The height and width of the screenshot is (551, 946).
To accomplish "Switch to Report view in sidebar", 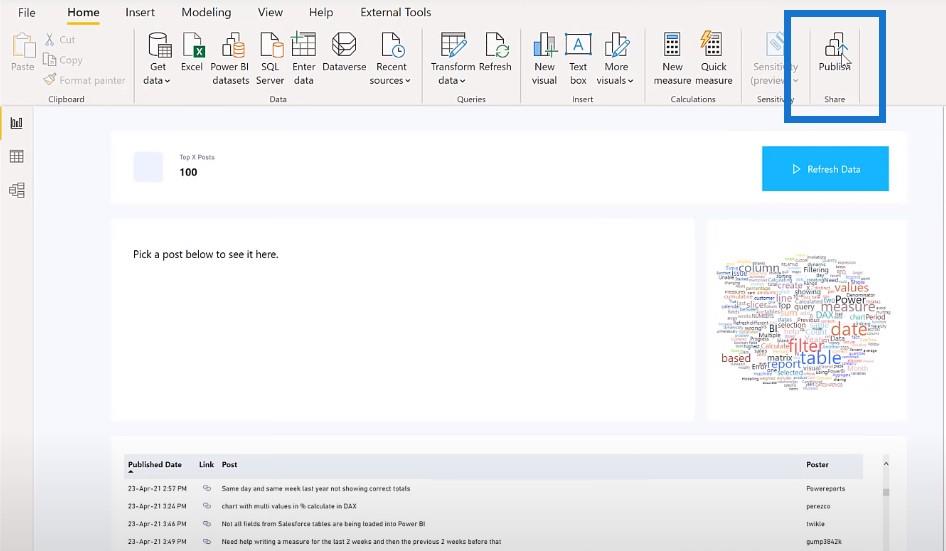I will (17, 123).
